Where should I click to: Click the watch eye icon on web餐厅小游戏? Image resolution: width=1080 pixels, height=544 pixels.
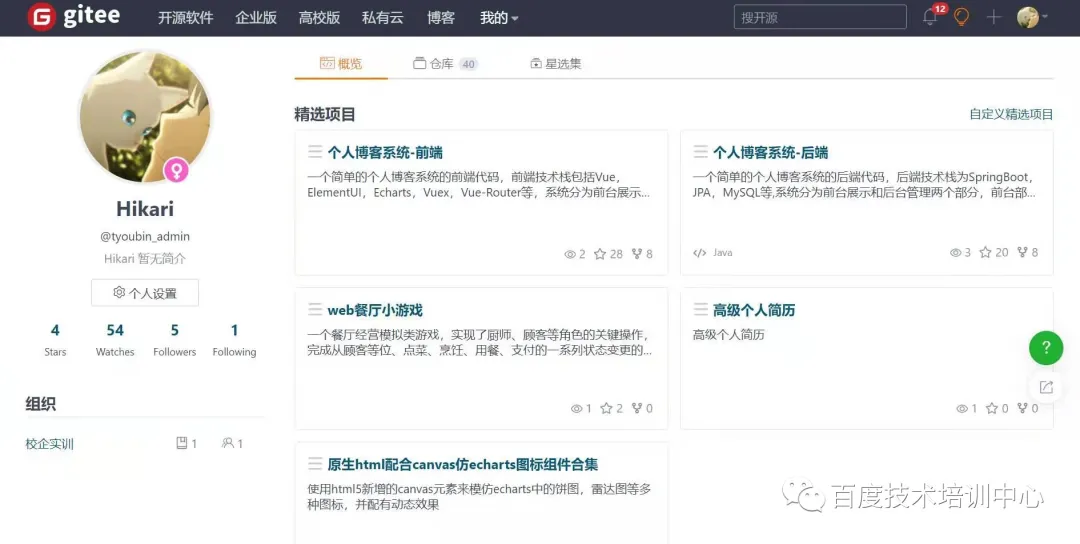(x=577, y=408)
